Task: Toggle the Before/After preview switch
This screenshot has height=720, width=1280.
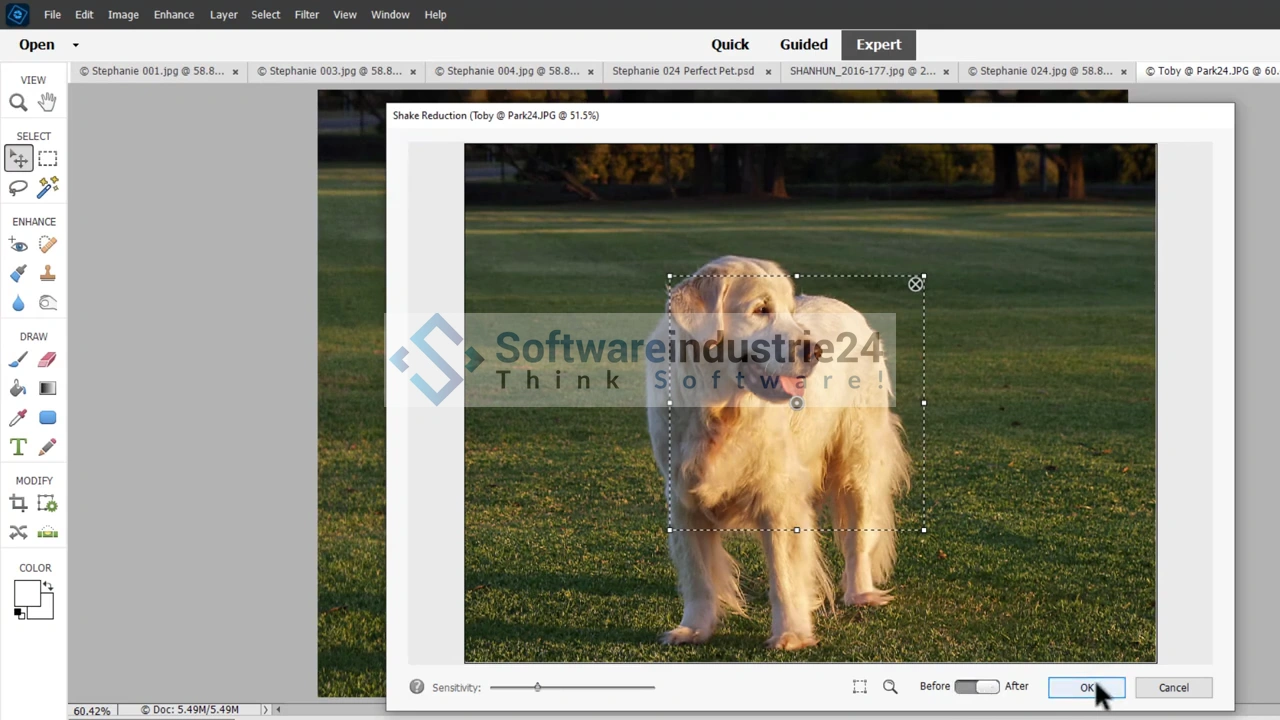Action: point(976,687)
